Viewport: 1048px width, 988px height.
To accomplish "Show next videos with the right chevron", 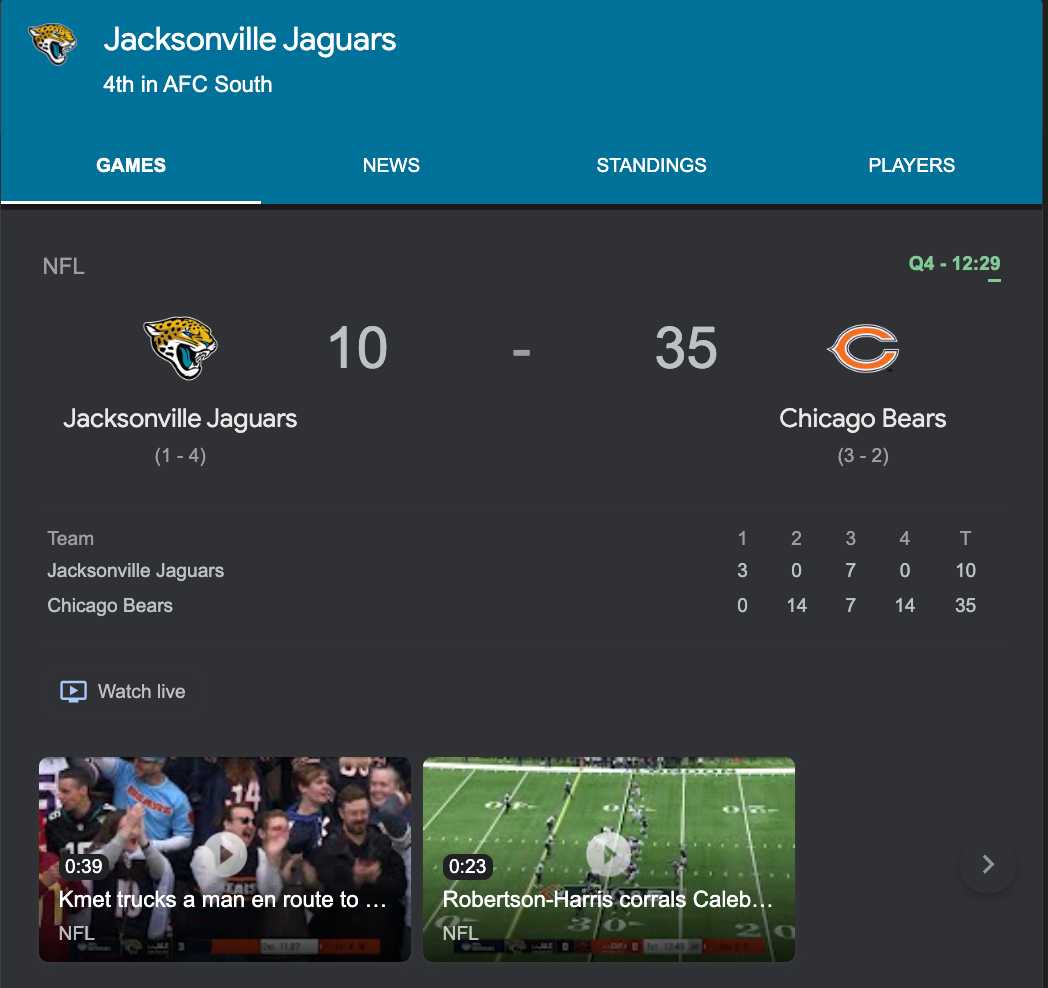I will pos(988,864).
